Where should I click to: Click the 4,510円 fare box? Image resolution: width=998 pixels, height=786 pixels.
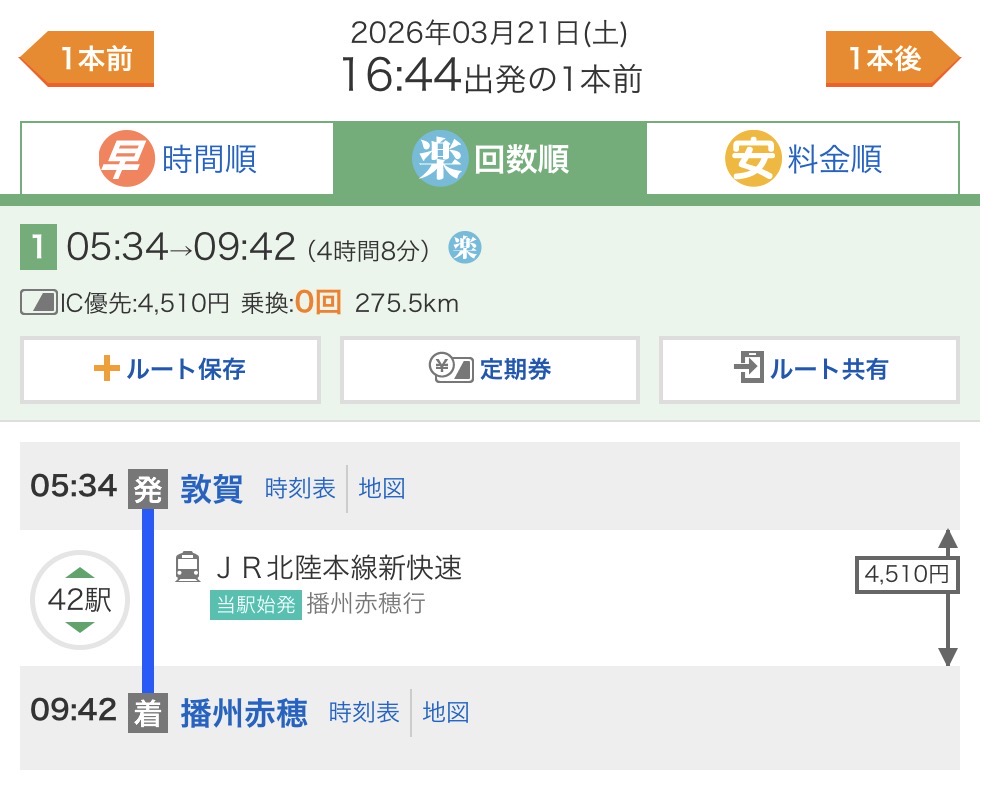coord(906,575)
